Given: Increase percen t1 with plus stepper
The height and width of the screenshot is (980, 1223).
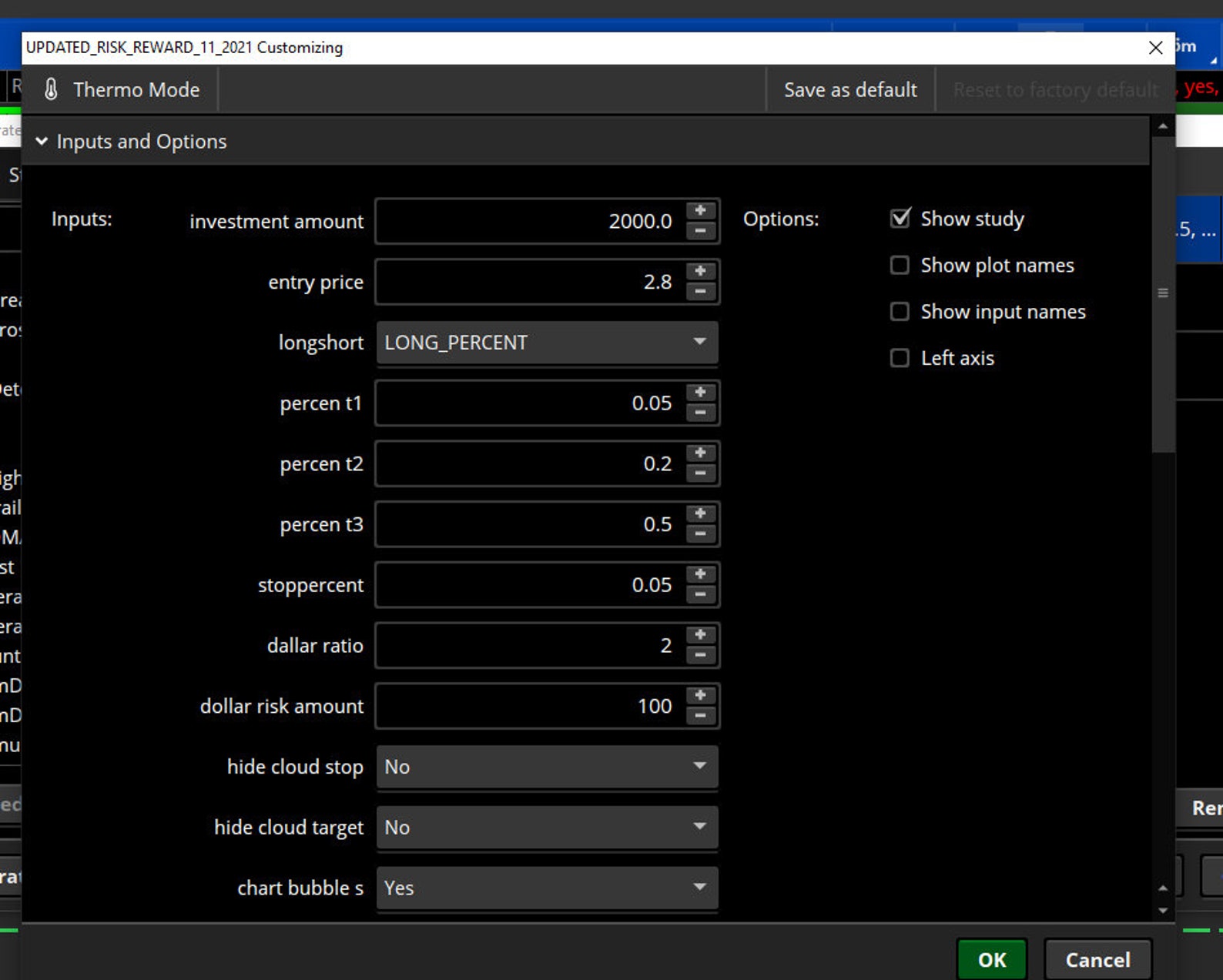Looking at the screenshot, I should coord(700,392).
